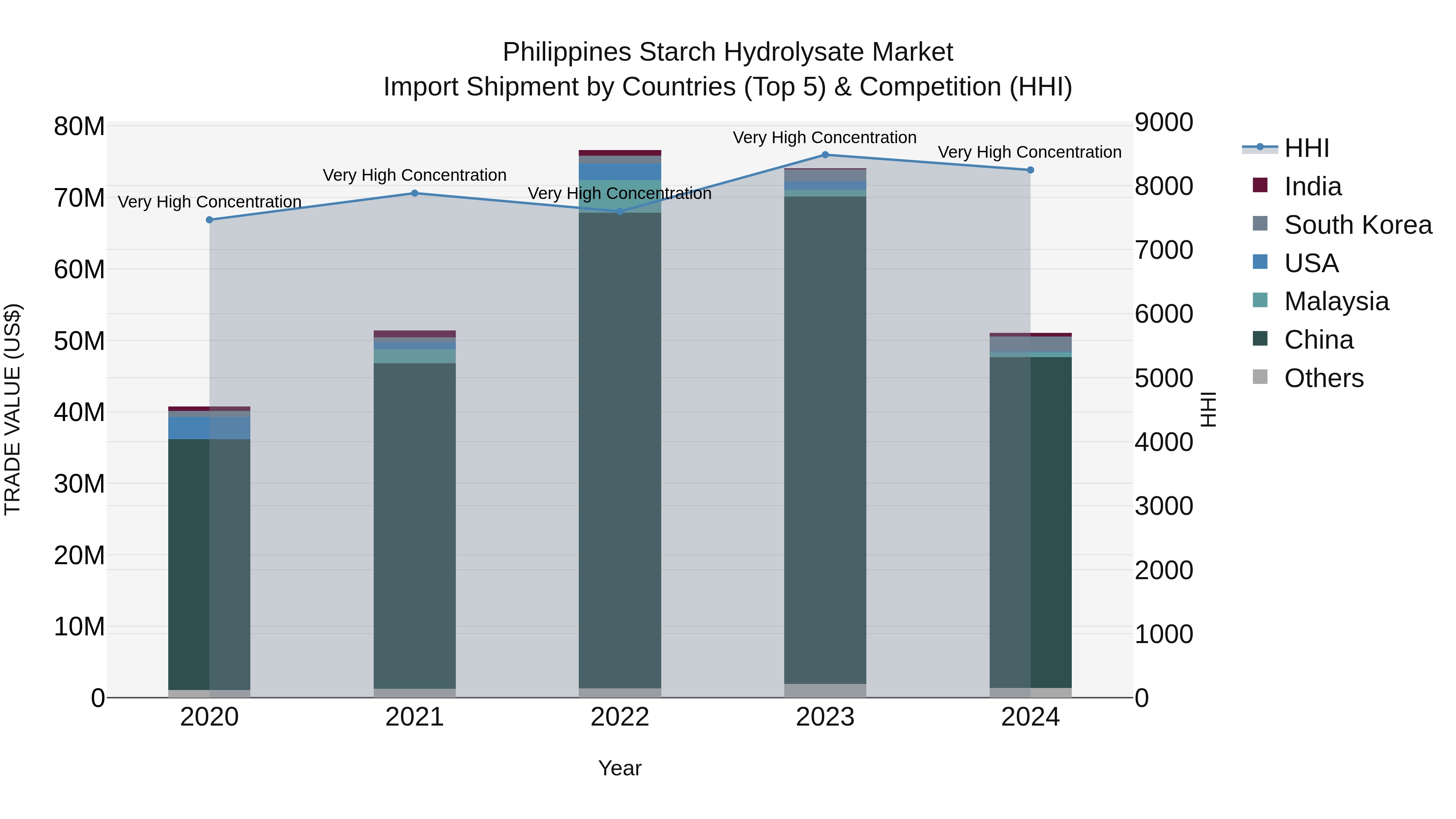Click the 5000 right axis tick
The width and height of the screenshot is (1456, 819).
(1164, 378)
